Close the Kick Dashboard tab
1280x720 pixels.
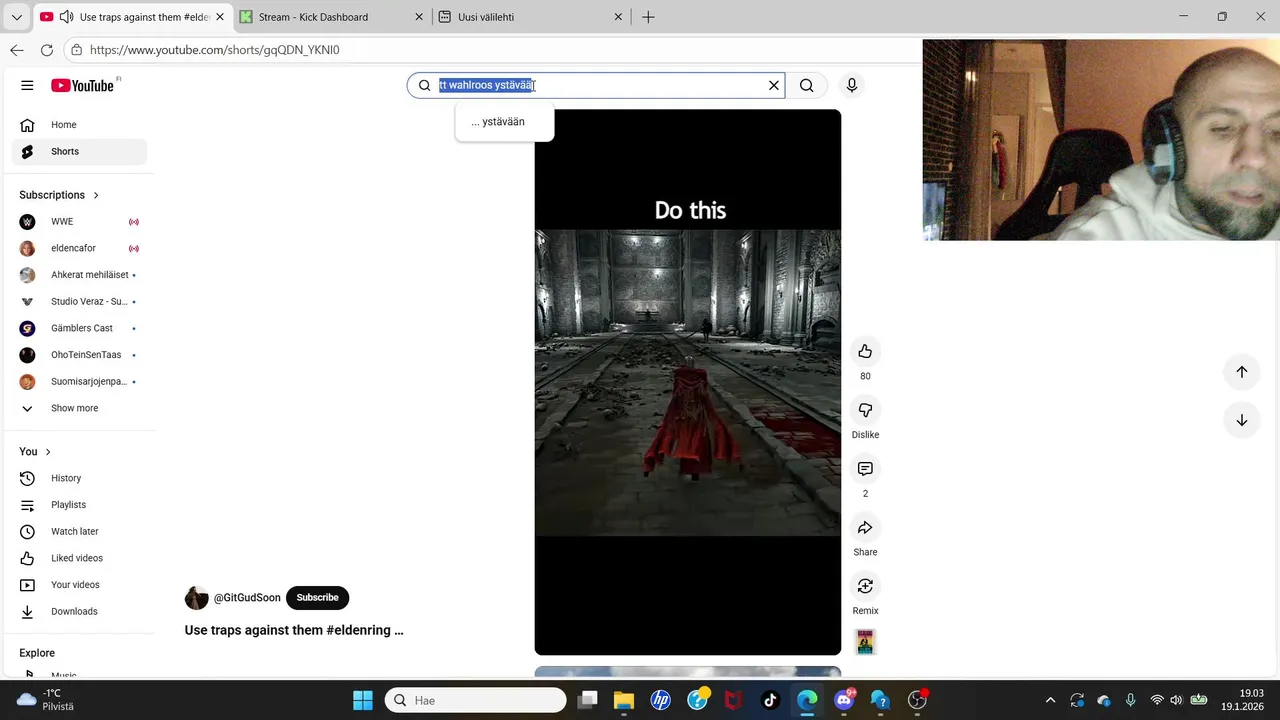click(419, 17)
